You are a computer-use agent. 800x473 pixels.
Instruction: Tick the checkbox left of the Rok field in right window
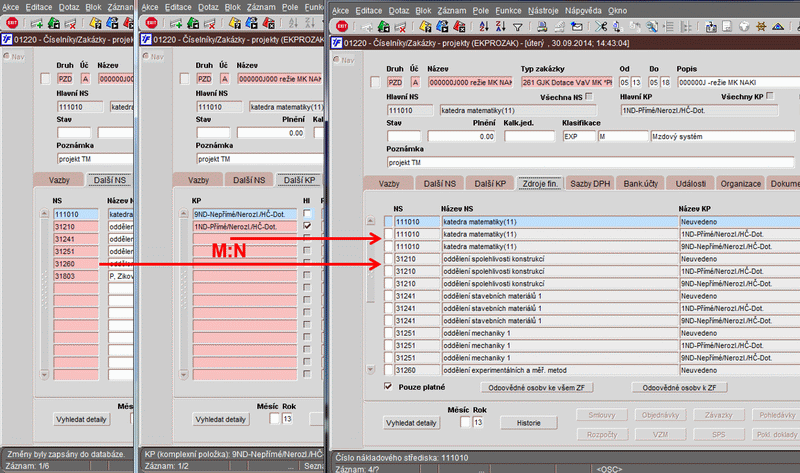465,422
